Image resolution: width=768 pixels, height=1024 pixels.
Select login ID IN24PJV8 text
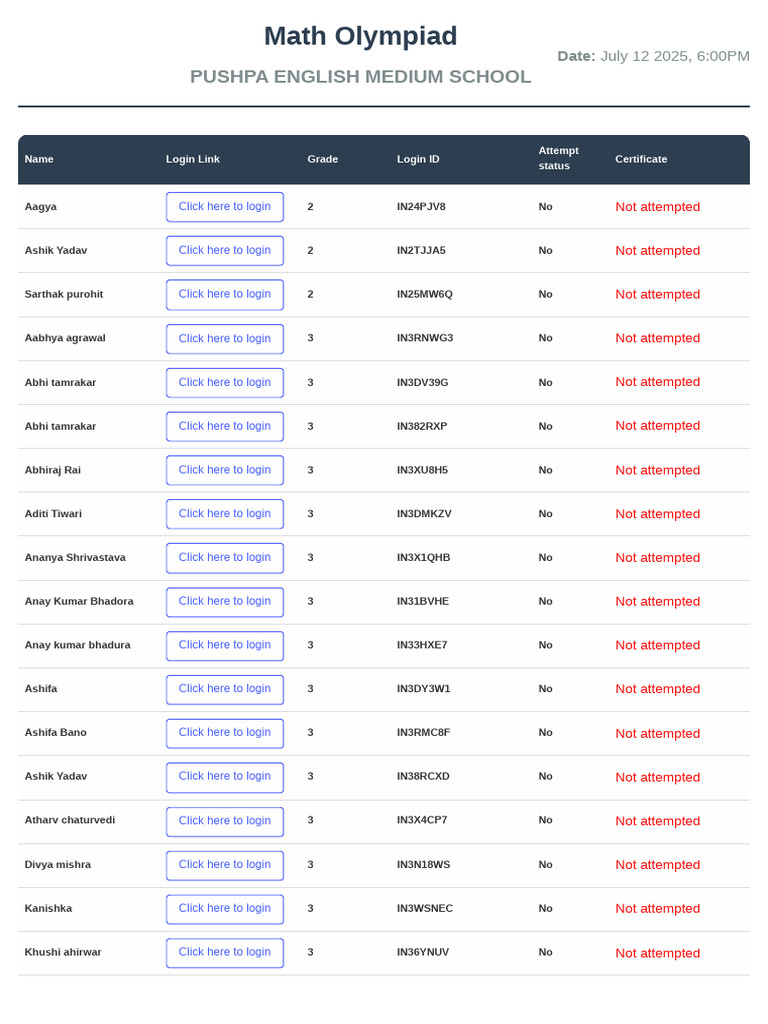click(421, 206)
